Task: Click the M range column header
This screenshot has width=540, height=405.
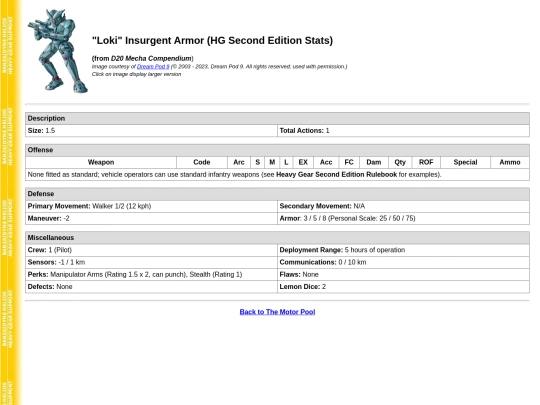Action: pyautogui.click(x=272, y=162)
